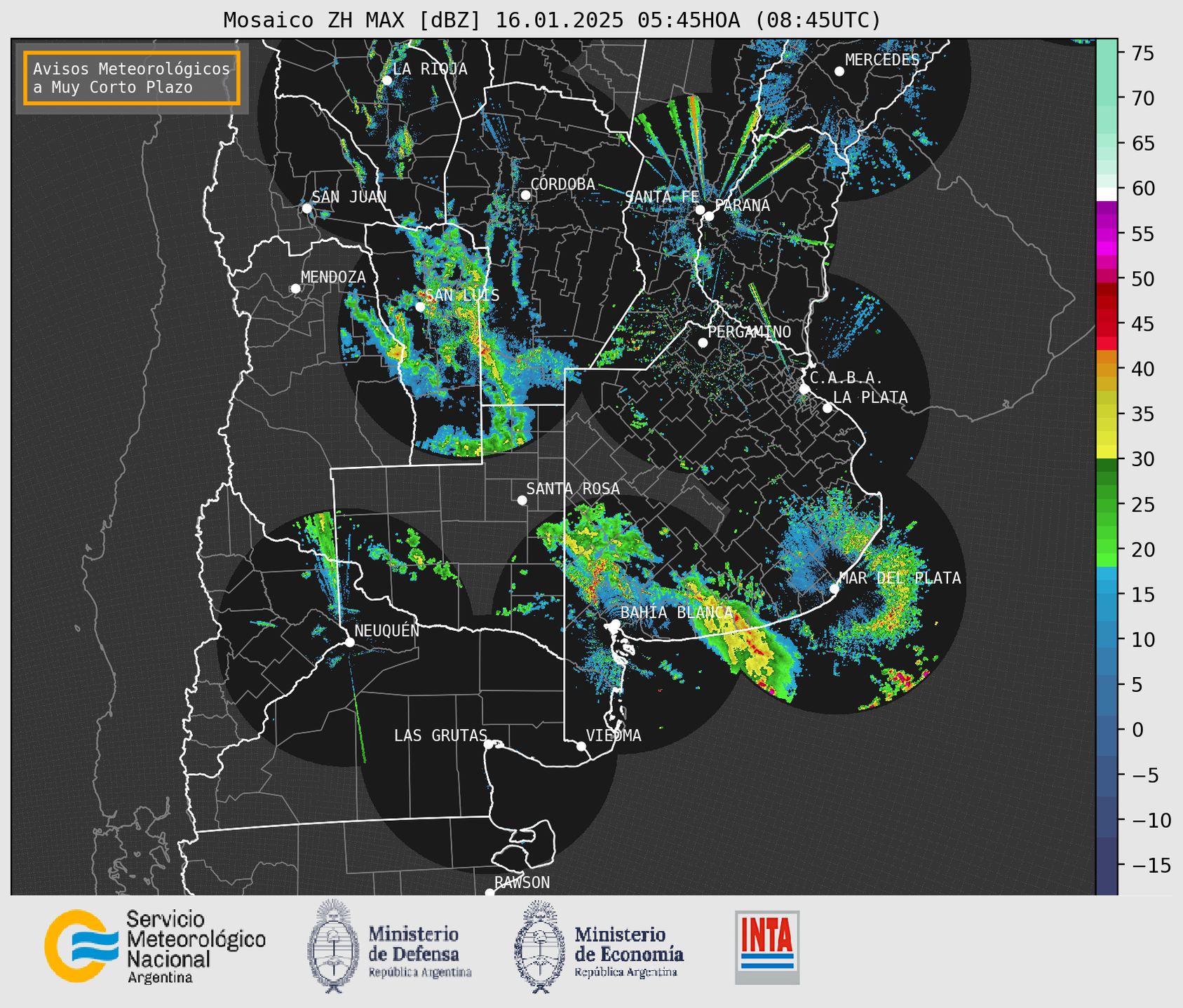Click the MAR DEL PLATA map label
This screenshot has height=1008, width=1183.
[x=900, y=578]
